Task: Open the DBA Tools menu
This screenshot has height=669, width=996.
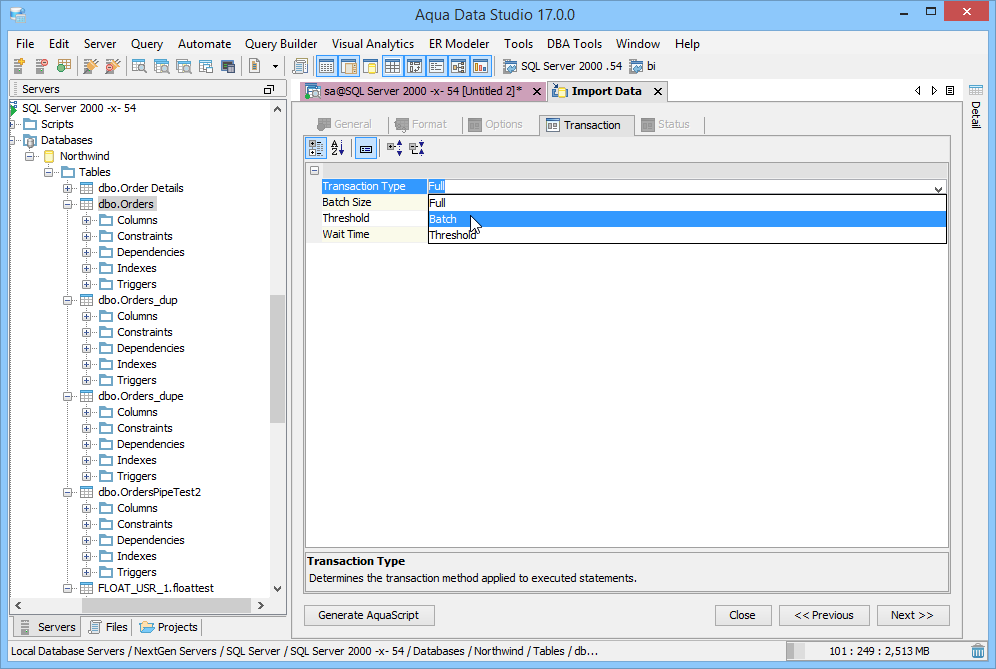Action: click(574, 44)
